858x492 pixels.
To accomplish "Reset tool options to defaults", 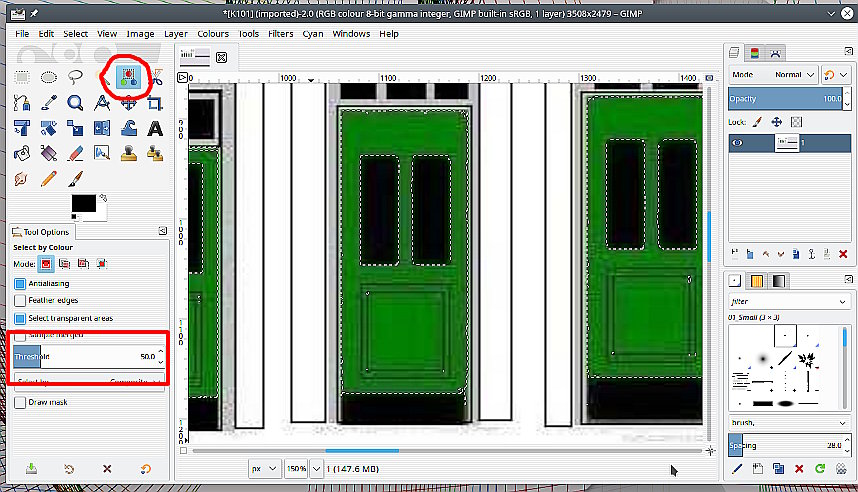I will click(146, 468).
